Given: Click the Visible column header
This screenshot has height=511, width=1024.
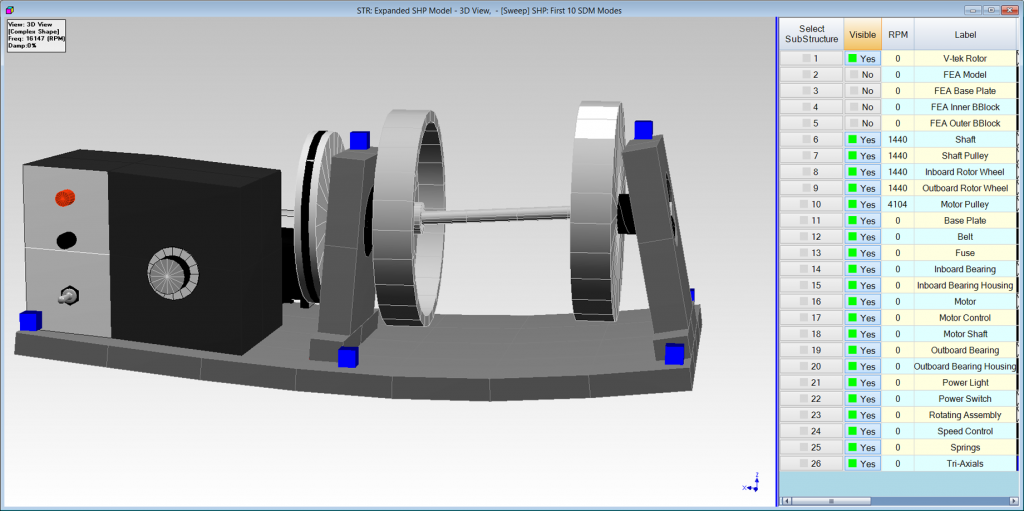Looking at the screenshot, I should (862, 34).
